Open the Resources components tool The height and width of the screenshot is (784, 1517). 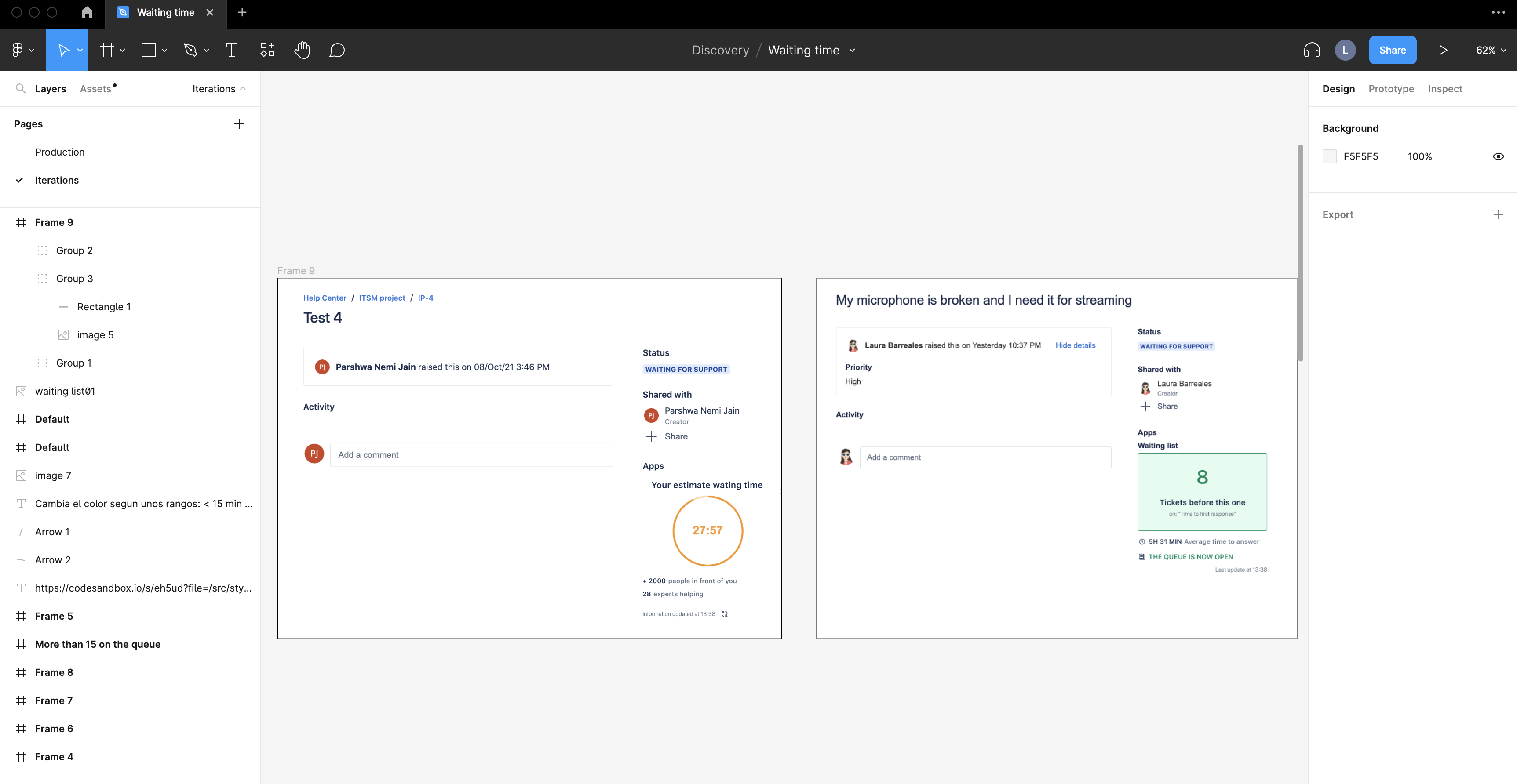pyautogui.click(x=267, y=50)
